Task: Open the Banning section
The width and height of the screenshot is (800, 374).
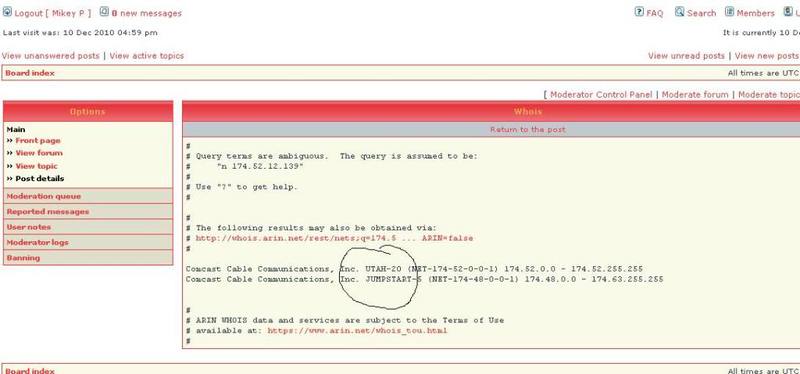Action: [88, 258]
